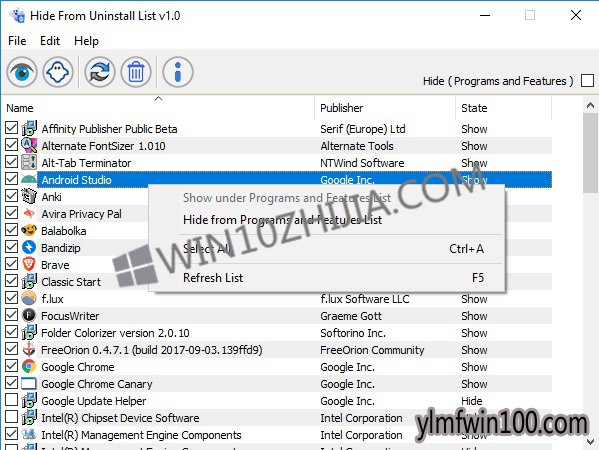Sort by the State column header
This screenshot has width=599, height=450.
503,108
